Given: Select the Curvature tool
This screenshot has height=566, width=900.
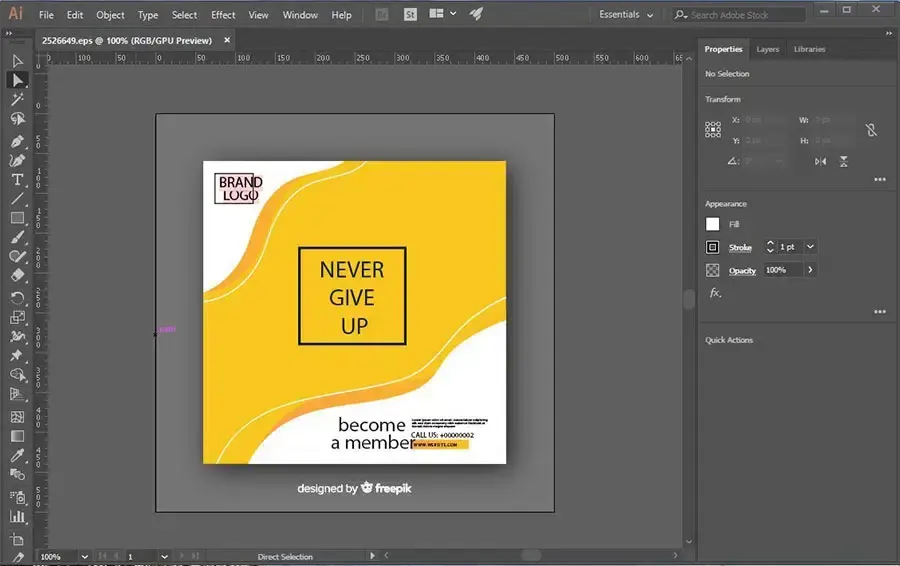Looking at the screenshot, I should point(17,161).
